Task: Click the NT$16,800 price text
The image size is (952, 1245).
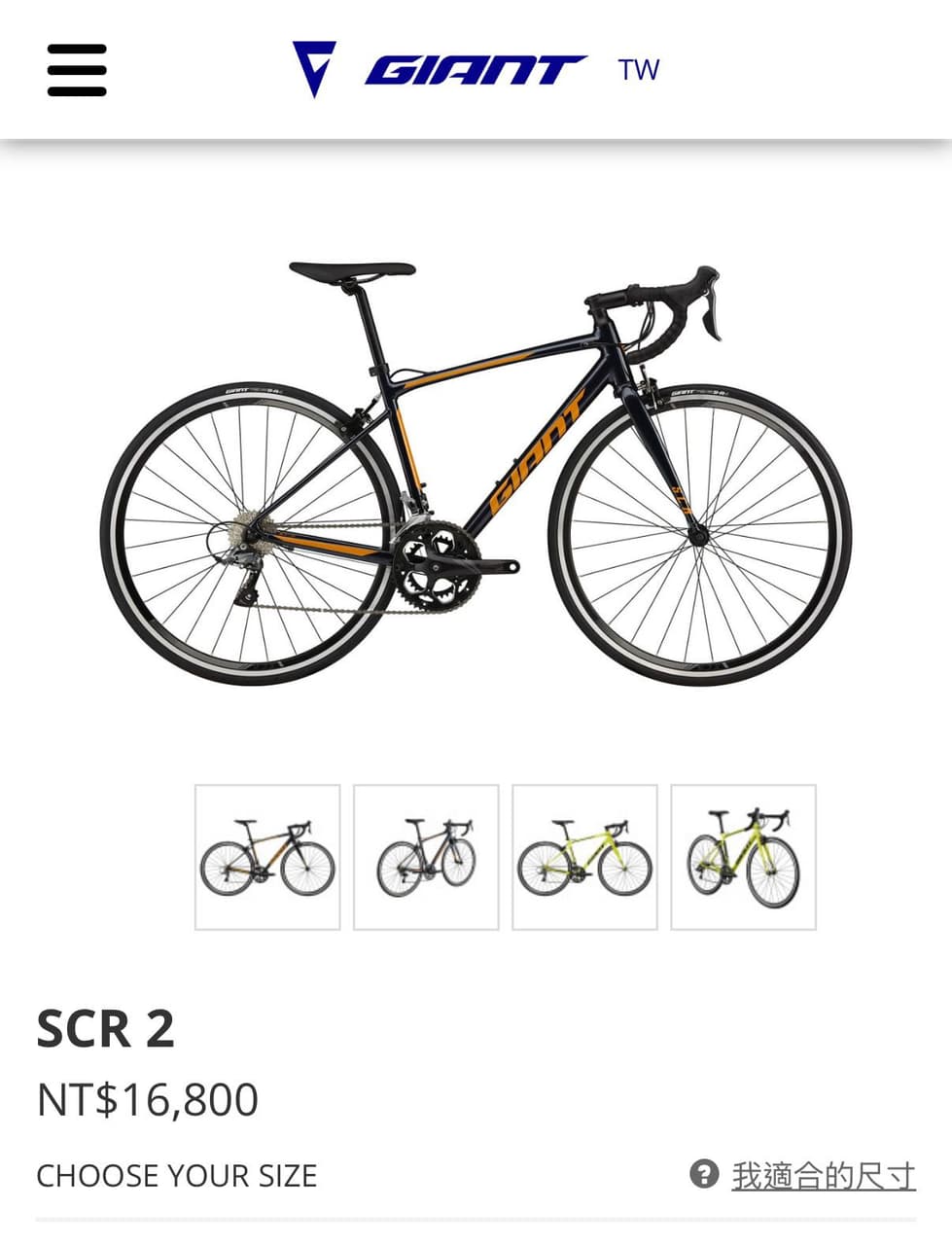Action: click(148, 1100)
